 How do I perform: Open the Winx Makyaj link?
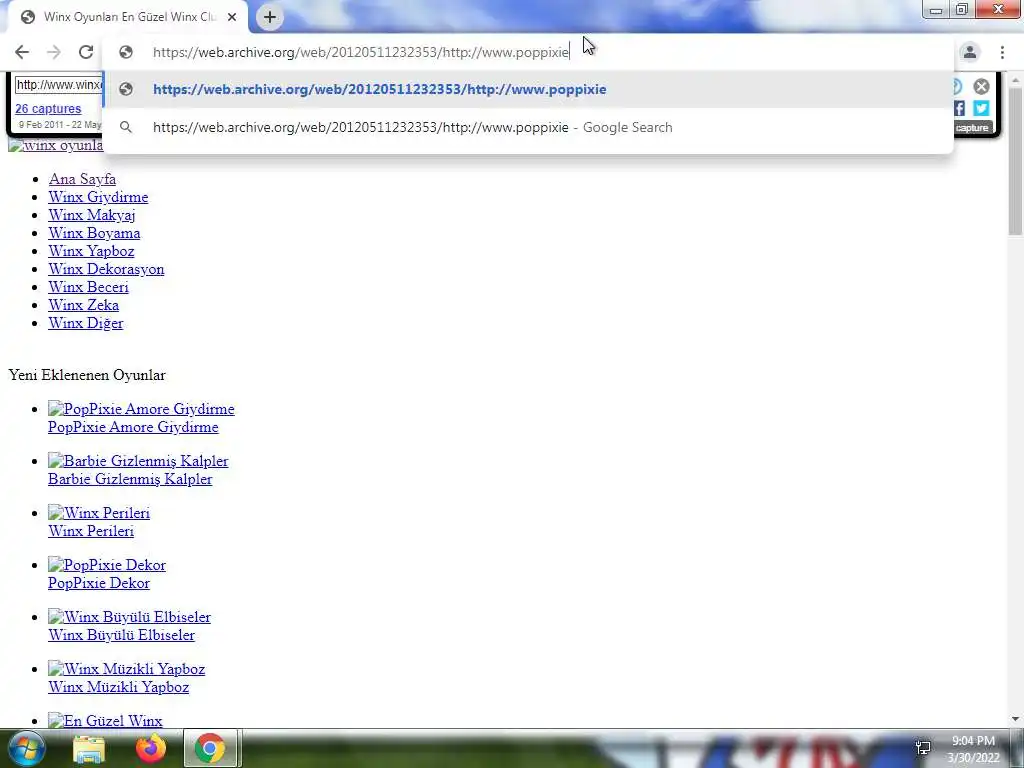click(x=91, y=215)
